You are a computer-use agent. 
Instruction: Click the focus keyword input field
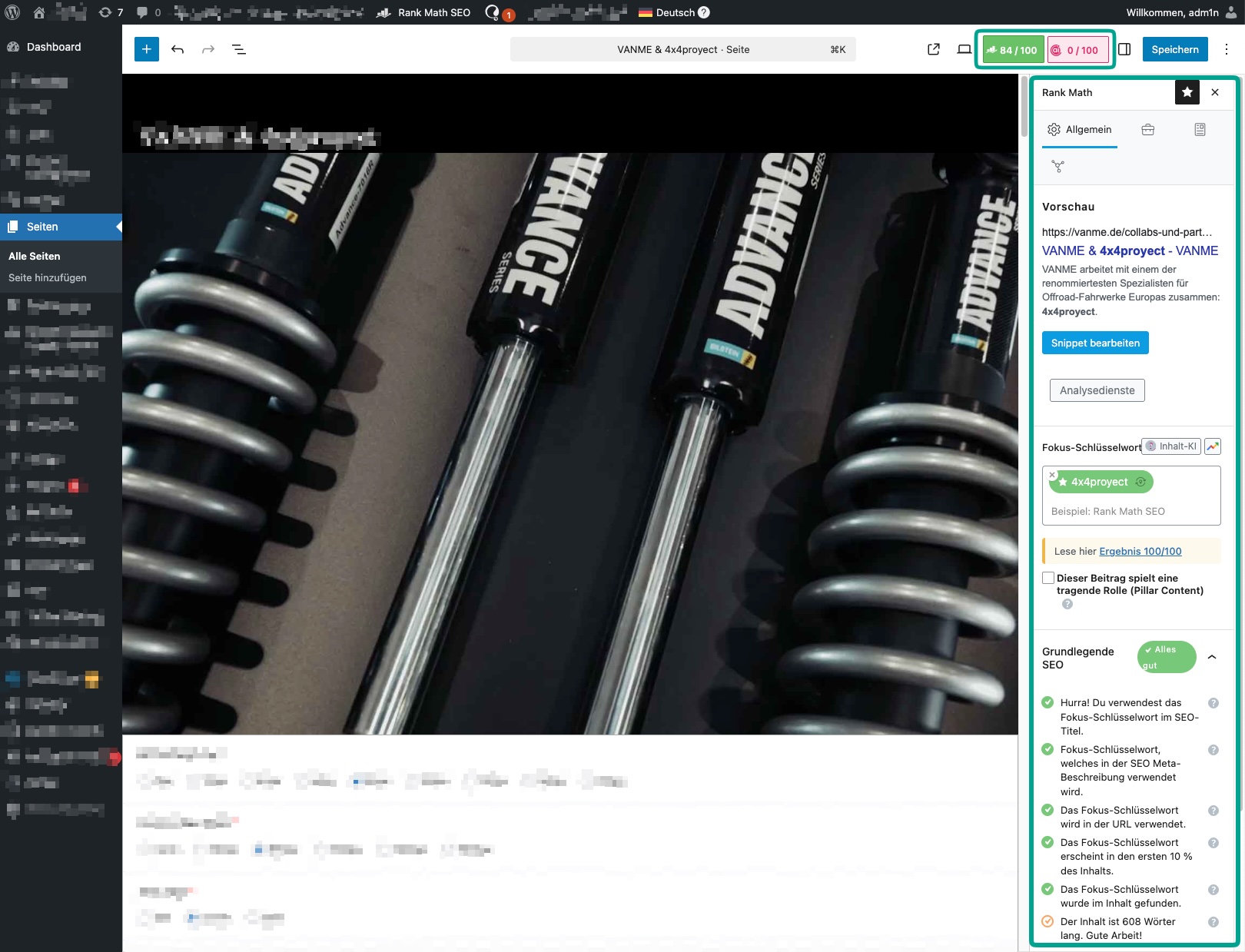[x=1130, y=511]
